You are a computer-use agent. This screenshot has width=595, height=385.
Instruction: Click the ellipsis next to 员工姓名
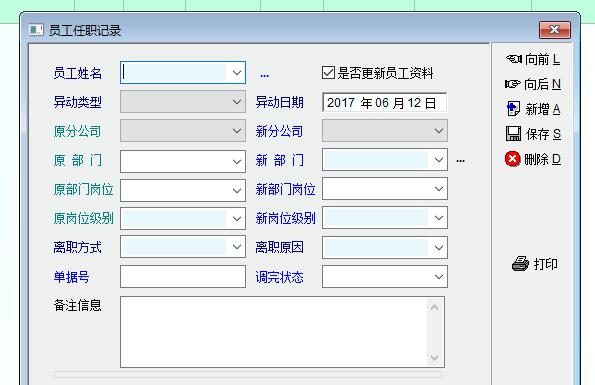[264, 75]
